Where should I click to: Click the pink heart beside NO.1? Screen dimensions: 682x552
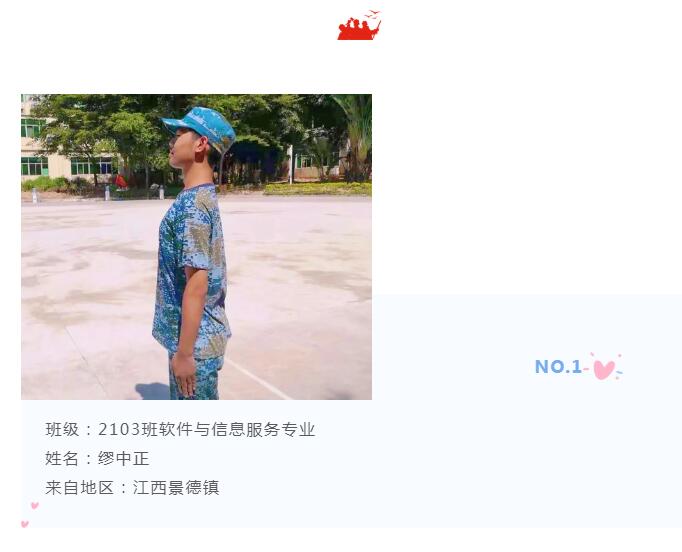(x=606, y=367)
